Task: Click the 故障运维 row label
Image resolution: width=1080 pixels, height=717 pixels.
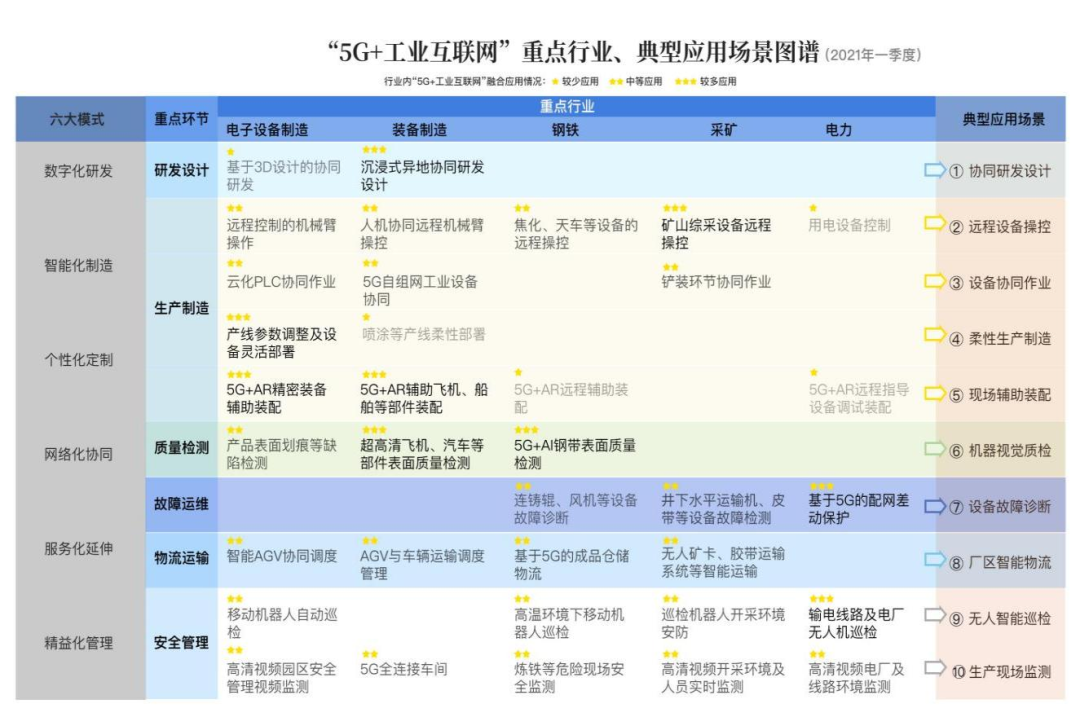Action: point(181,504)
